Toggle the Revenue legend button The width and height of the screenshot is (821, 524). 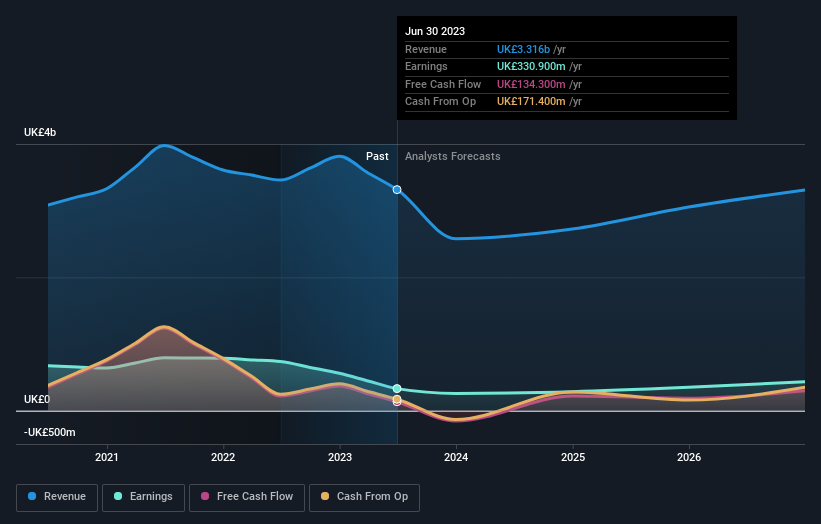click(57, 497)
